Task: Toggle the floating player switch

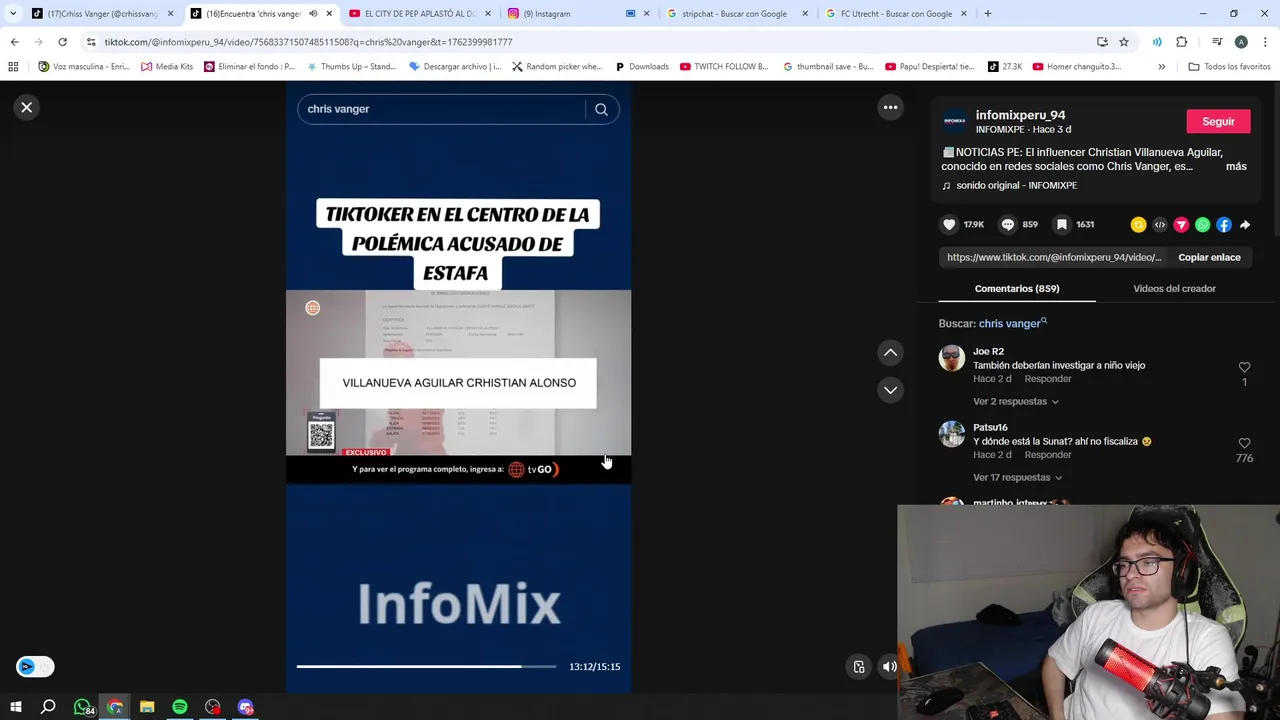Action: click(x=35, y=667)
